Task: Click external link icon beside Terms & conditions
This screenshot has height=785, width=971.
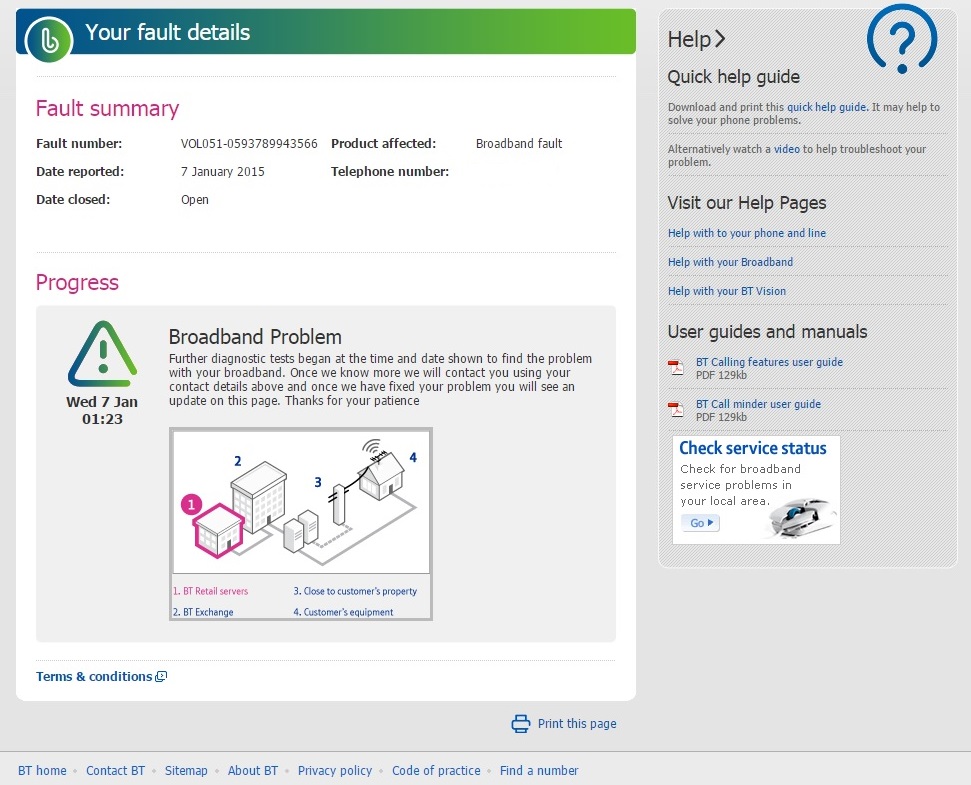Action: tap(161, 677)
